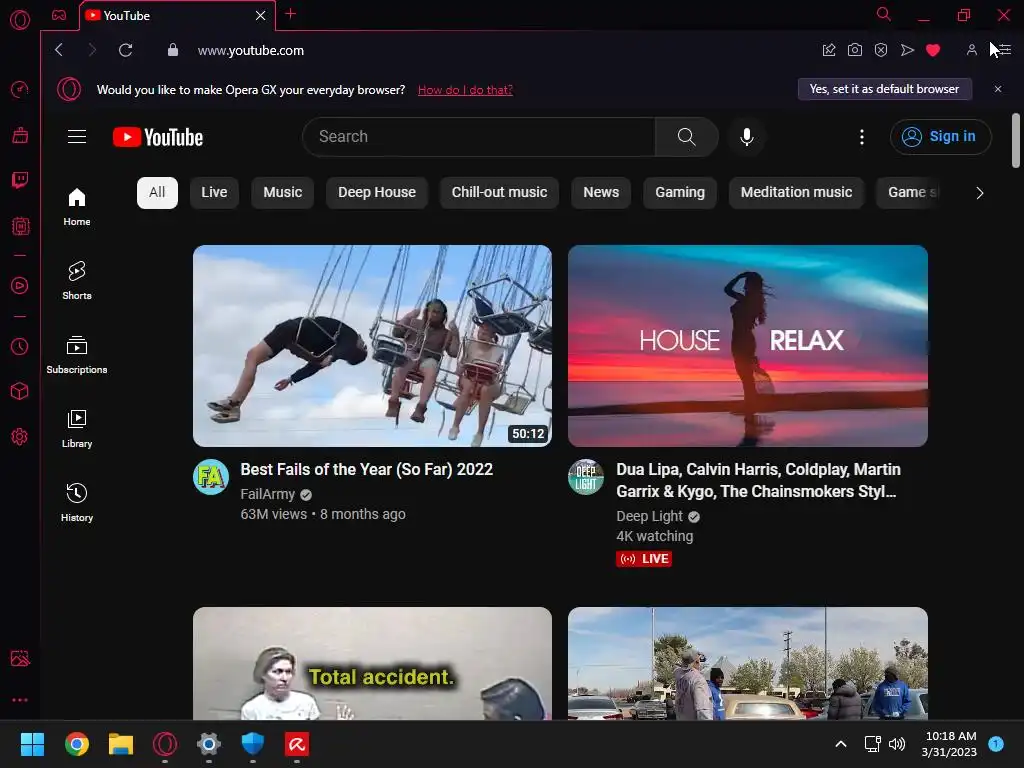Image resolution: width=1024 pixels, height=768 pixels.
Task: Open the How do I do that? link
Action: pyautogui.click(x=465, y=90)
